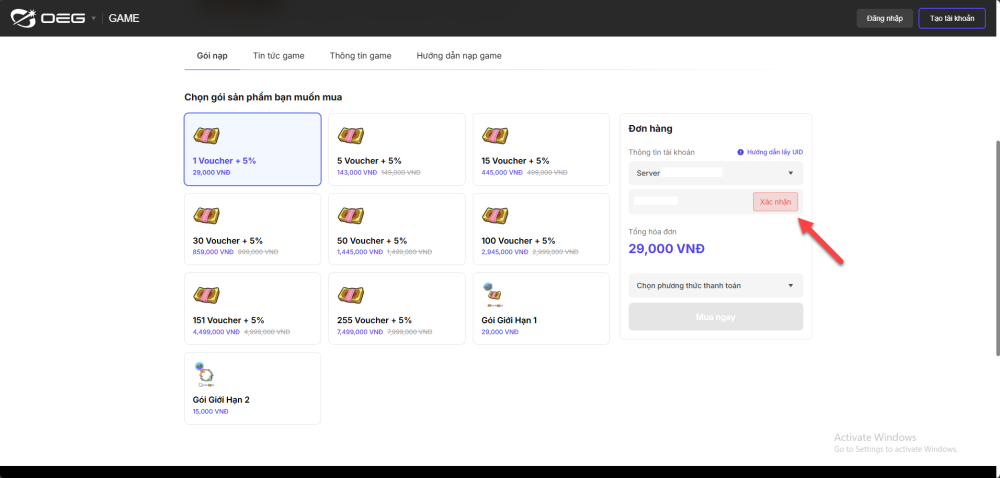
Task: Click the OEG logo in header
Action: click(x=48, y=18)
